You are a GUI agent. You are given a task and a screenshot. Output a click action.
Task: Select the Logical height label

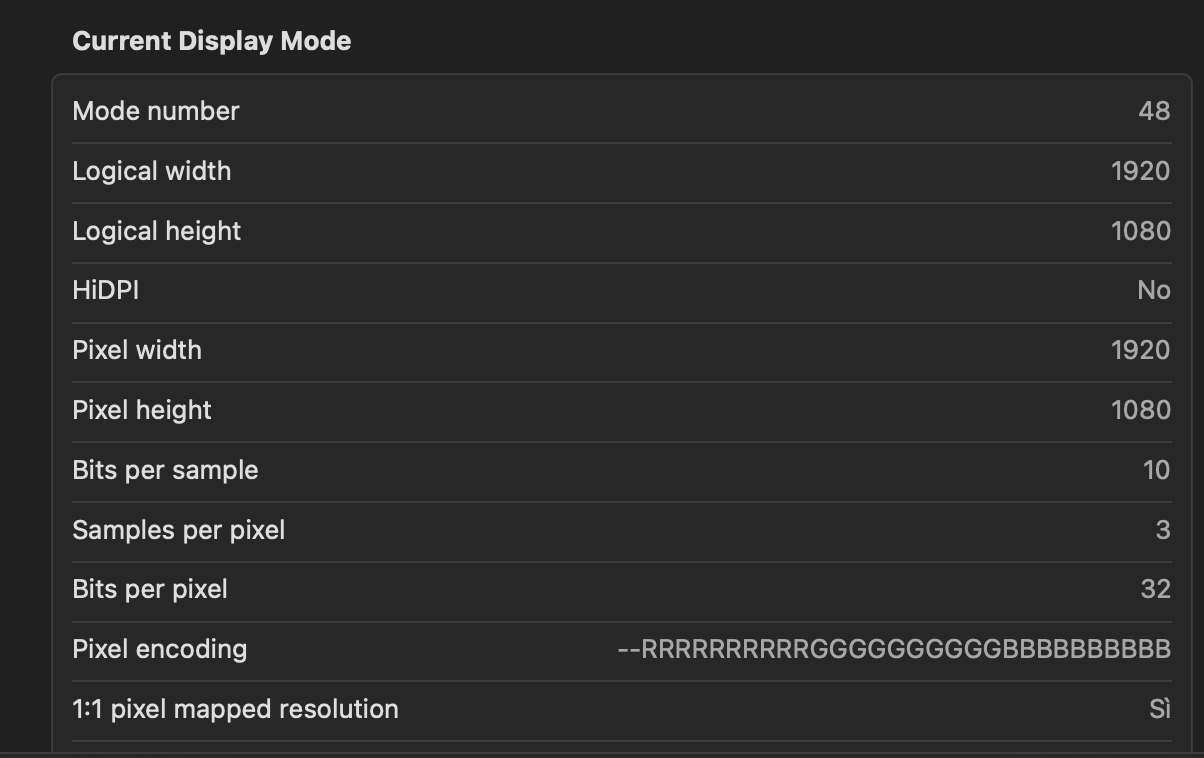156,231
